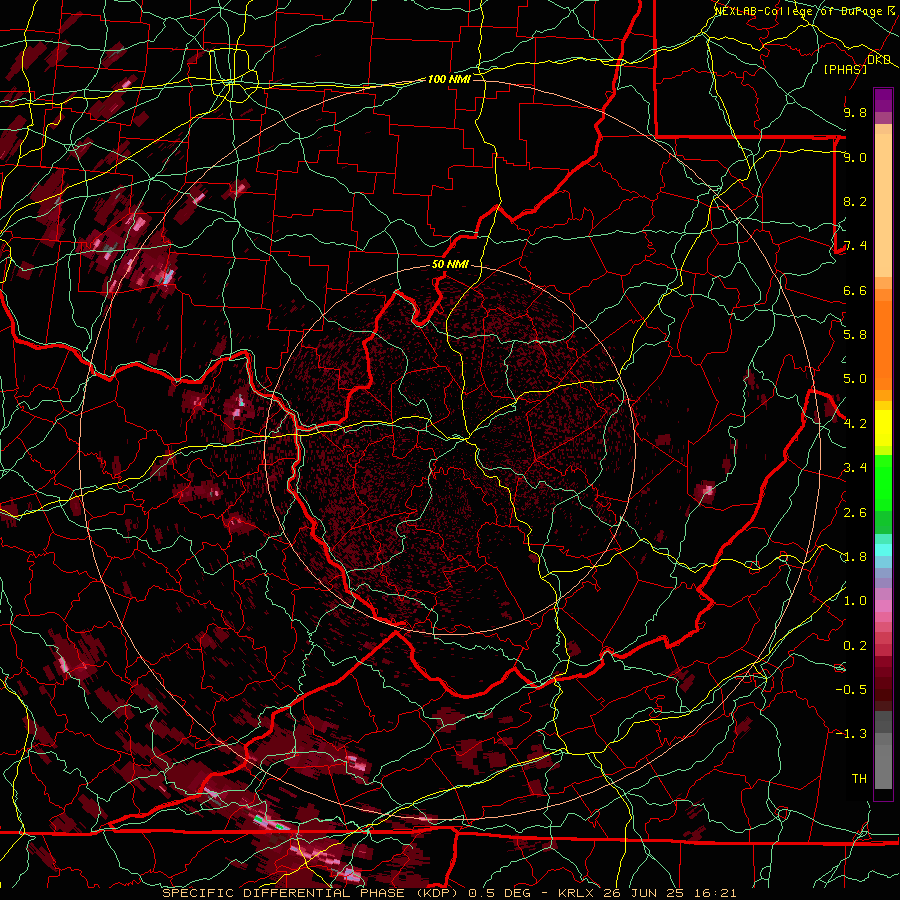Click the 9.8 value on the color scale
The height and width of the screenshot is (900, 900).
(855, 112)
